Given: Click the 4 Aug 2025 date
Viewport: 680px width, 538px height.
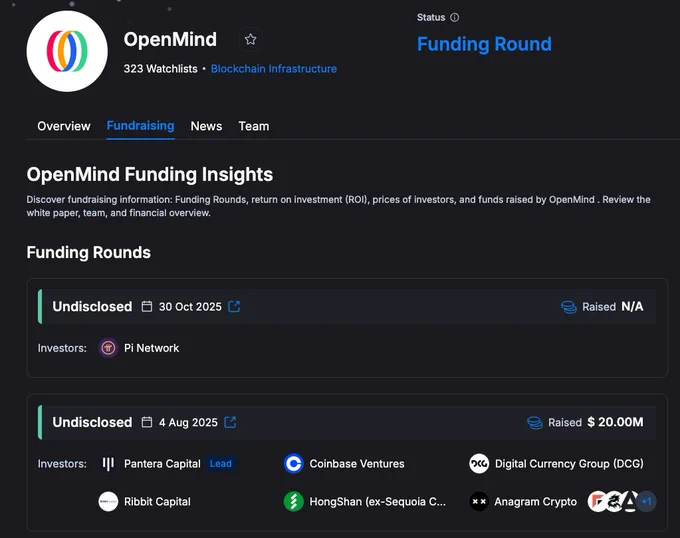Looking at the screenshot, I should 188,422.
